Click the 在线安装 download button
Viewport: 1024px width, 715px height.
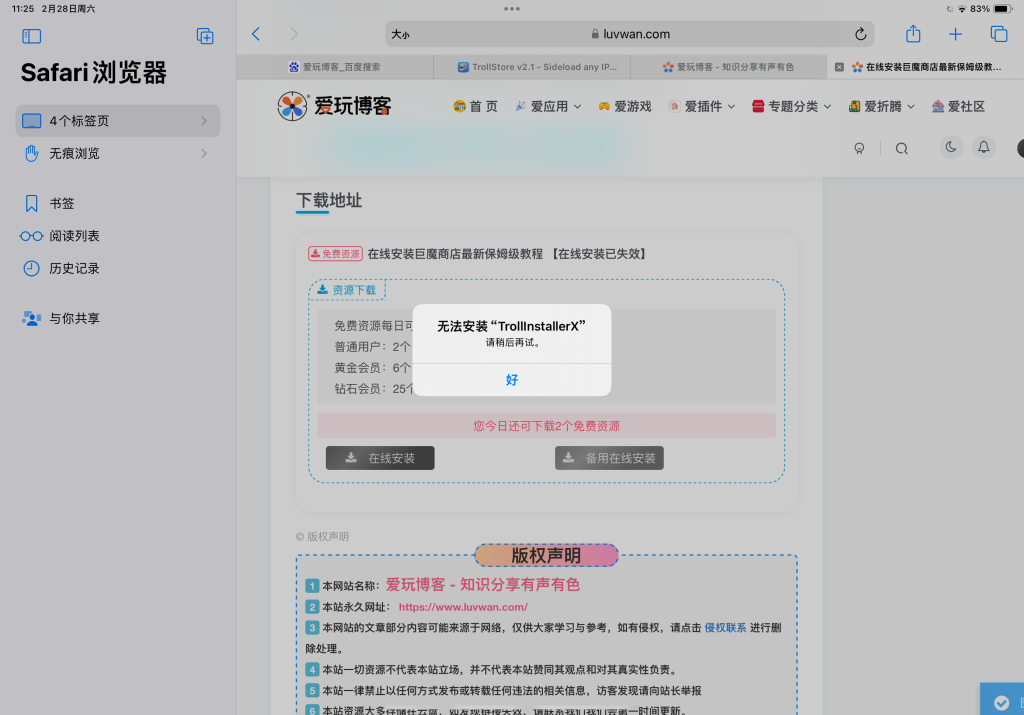(380, 457)
